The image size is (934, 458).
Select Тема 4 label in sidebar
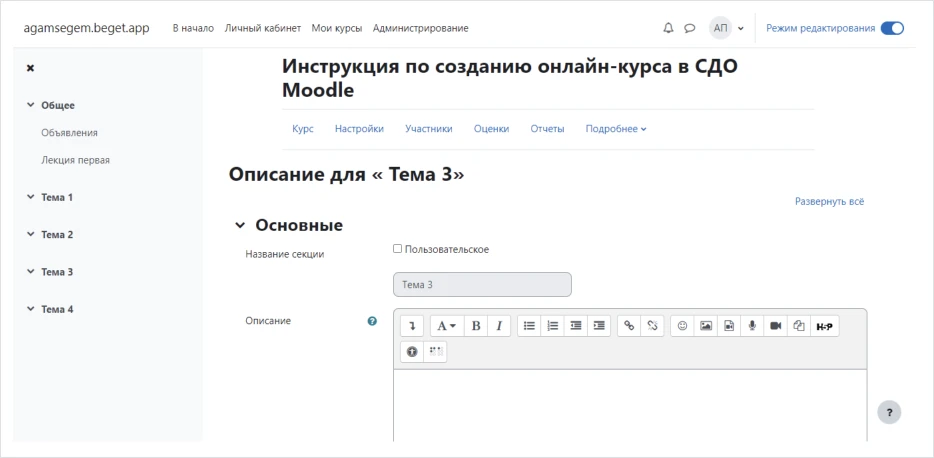point(57,309)
